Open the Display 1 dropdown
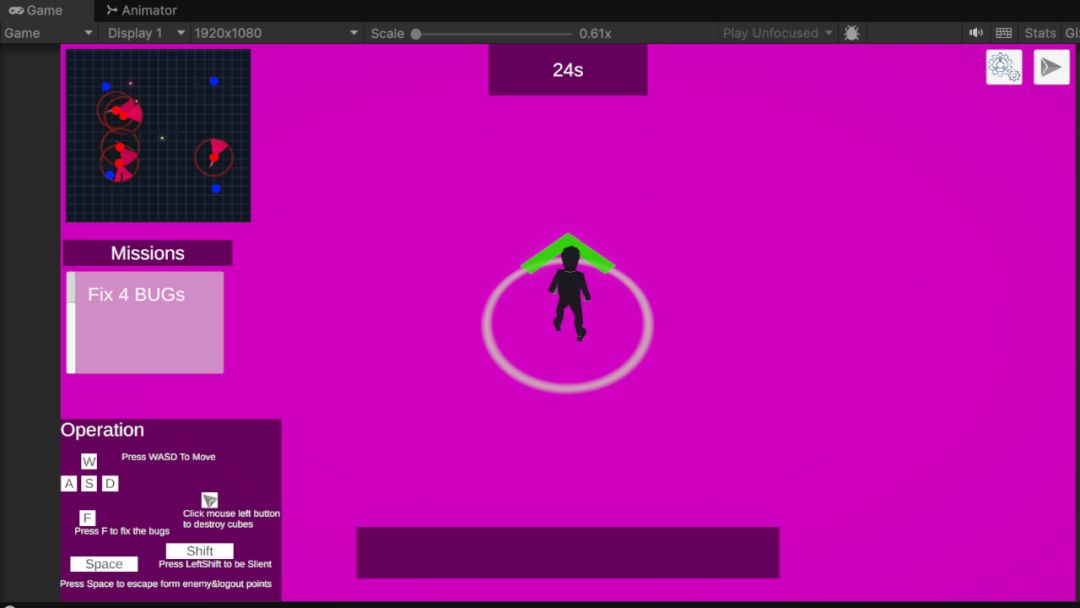Image resolution: width=1080 pixels, height=608 pixels. click(147, 33)
